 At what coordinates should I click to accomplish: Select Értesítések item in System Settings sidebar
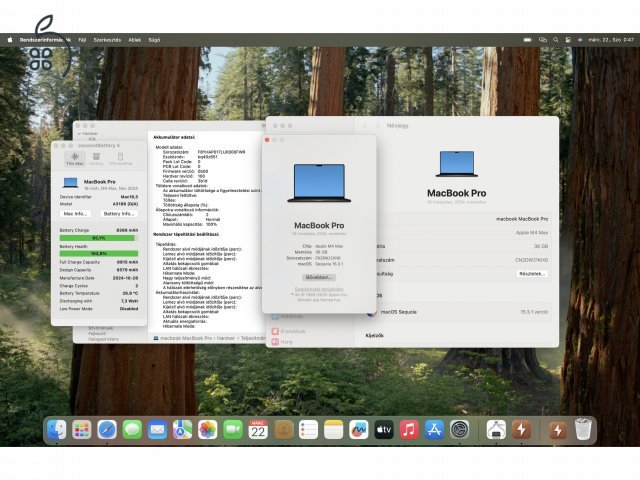(288, 331)
